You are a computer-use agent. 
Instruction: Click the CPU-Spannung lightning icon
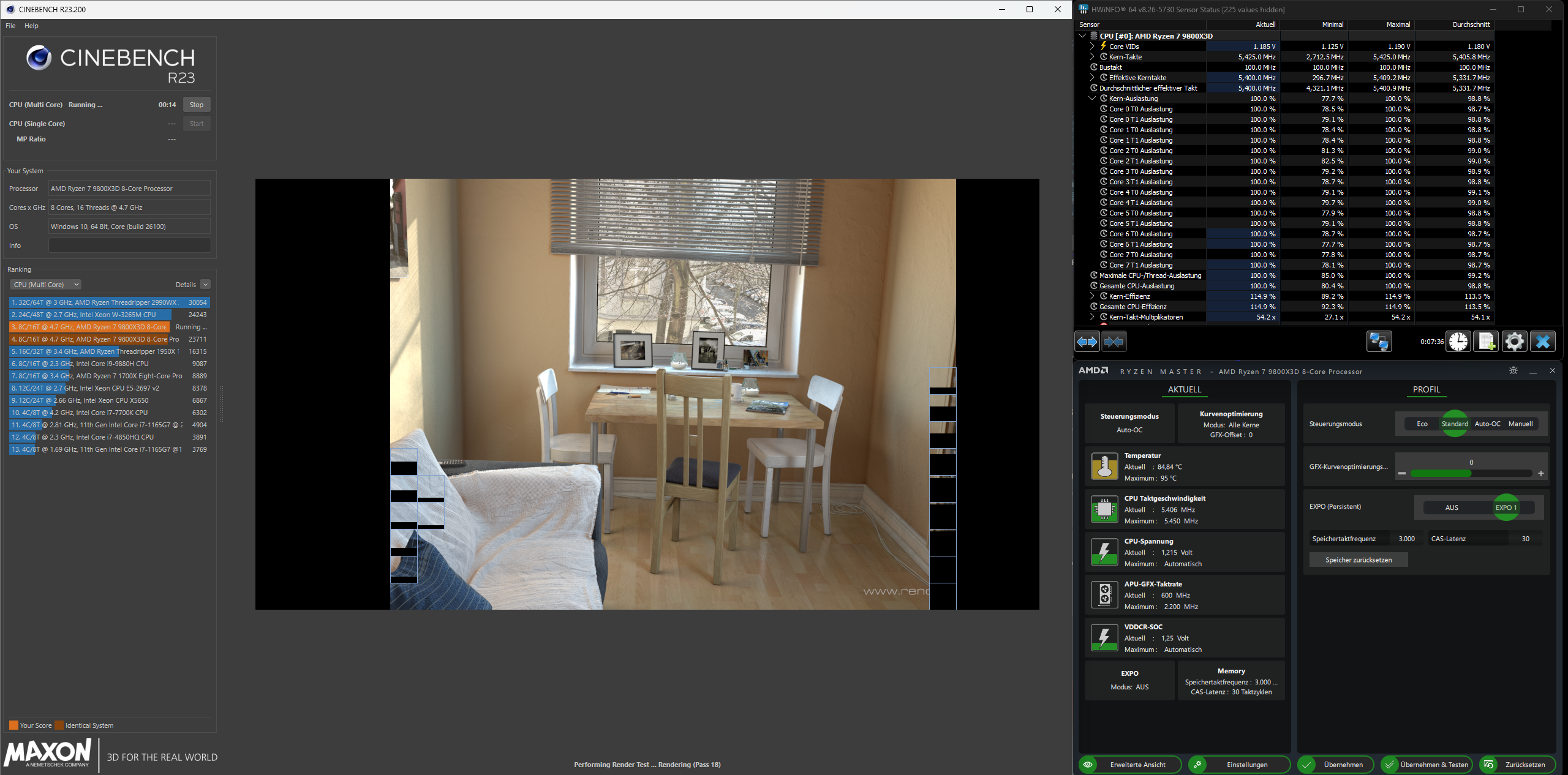point(1104,552)
